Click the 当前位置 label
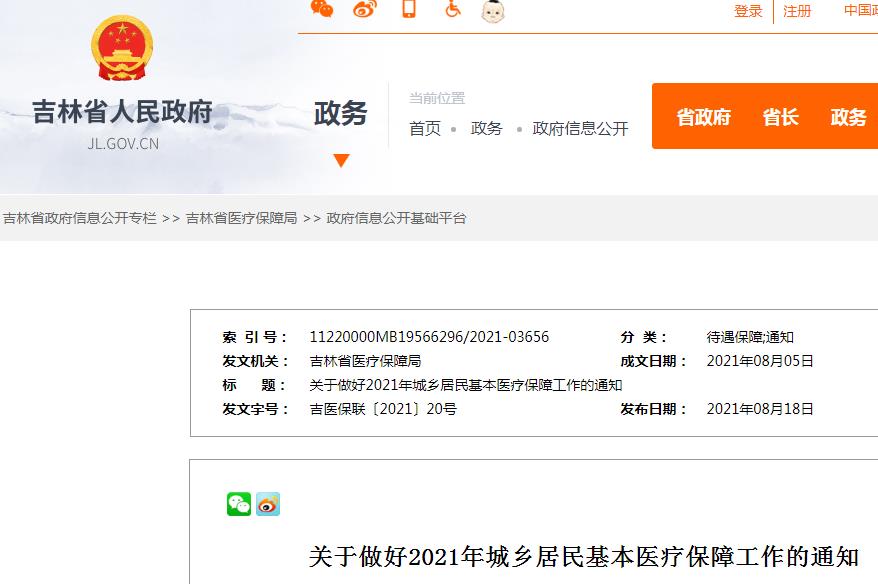Viewport: 878px width, 584px height. point(437,99)
